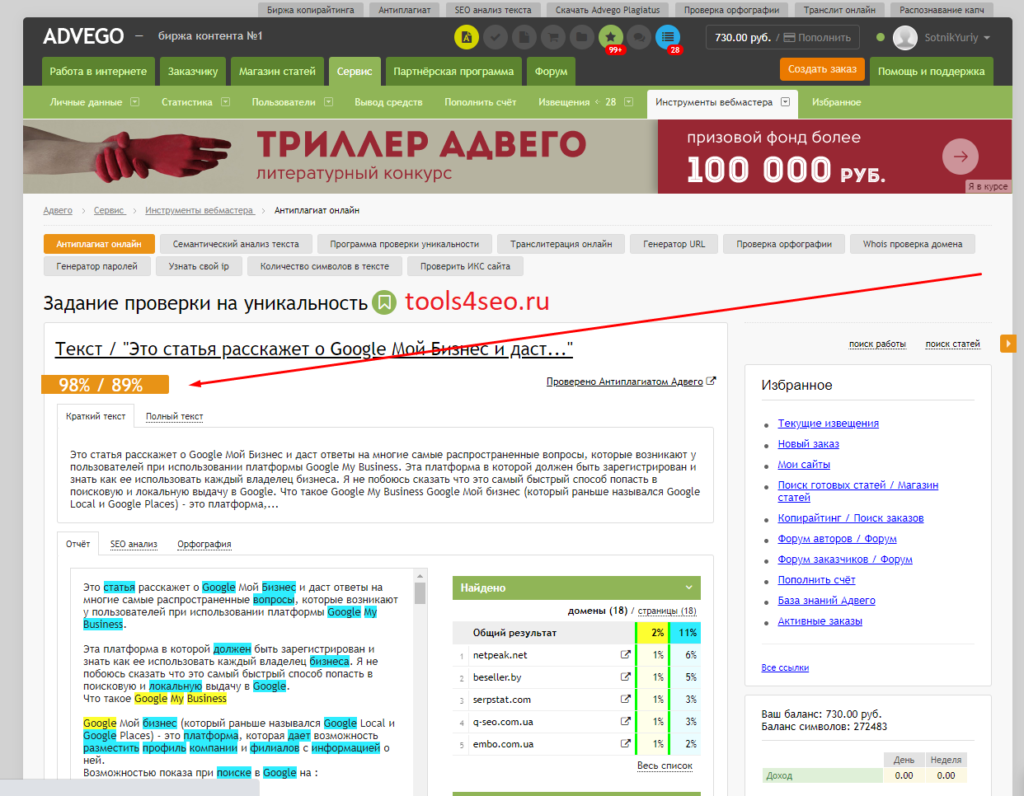Screen dimensions: 1024x796
Task: Click the 98% / 89% uniqueness result bar
Action: (104, 385)
